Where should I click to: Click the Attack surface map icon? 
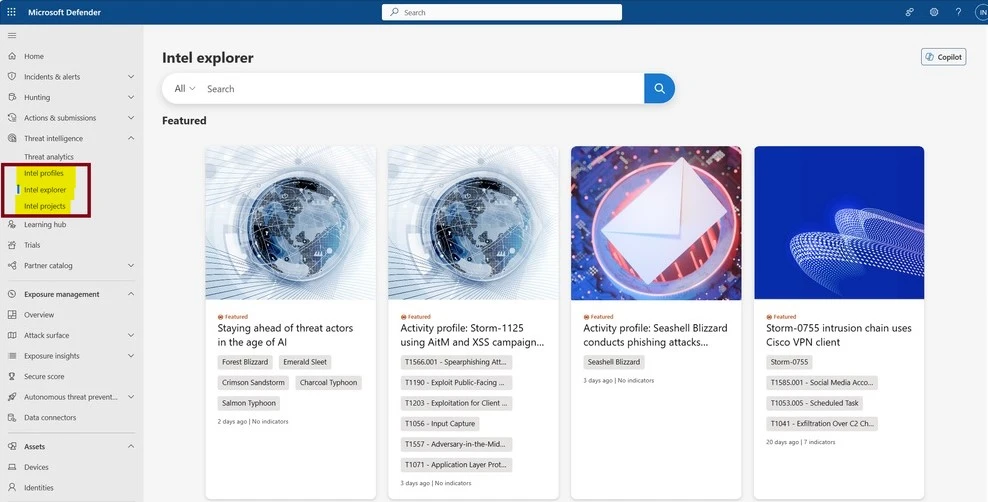12,335
